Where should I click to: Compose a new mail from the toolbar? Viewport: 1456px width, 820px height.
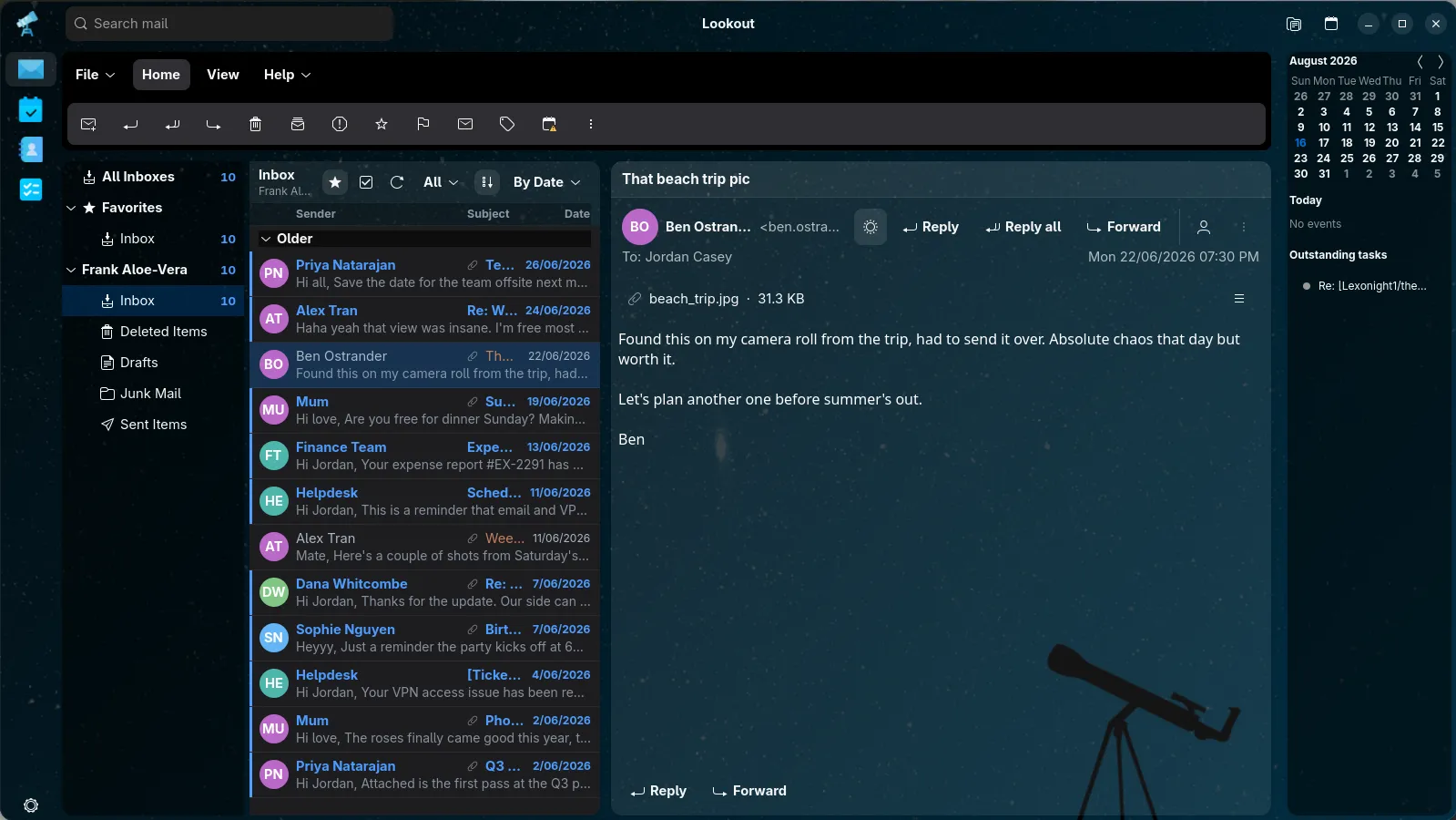tap(88, 124)
